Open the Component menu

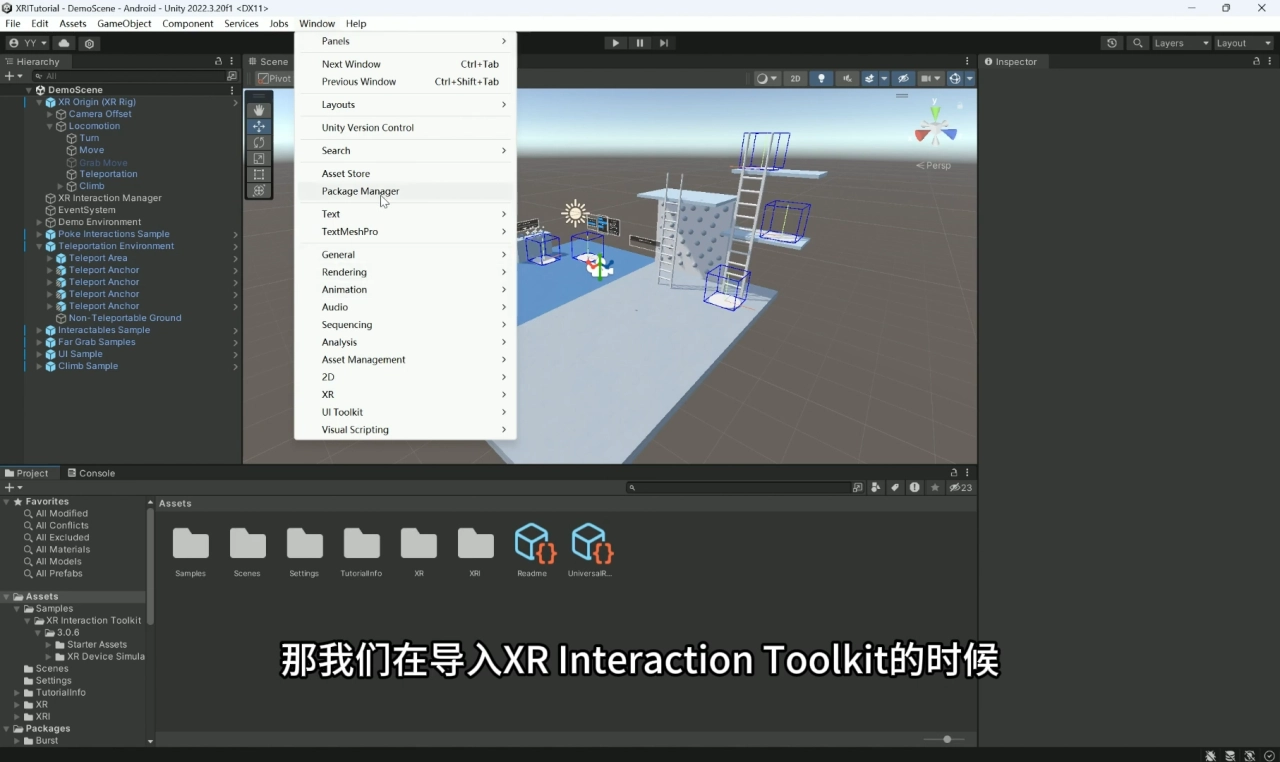click(188, 23)
